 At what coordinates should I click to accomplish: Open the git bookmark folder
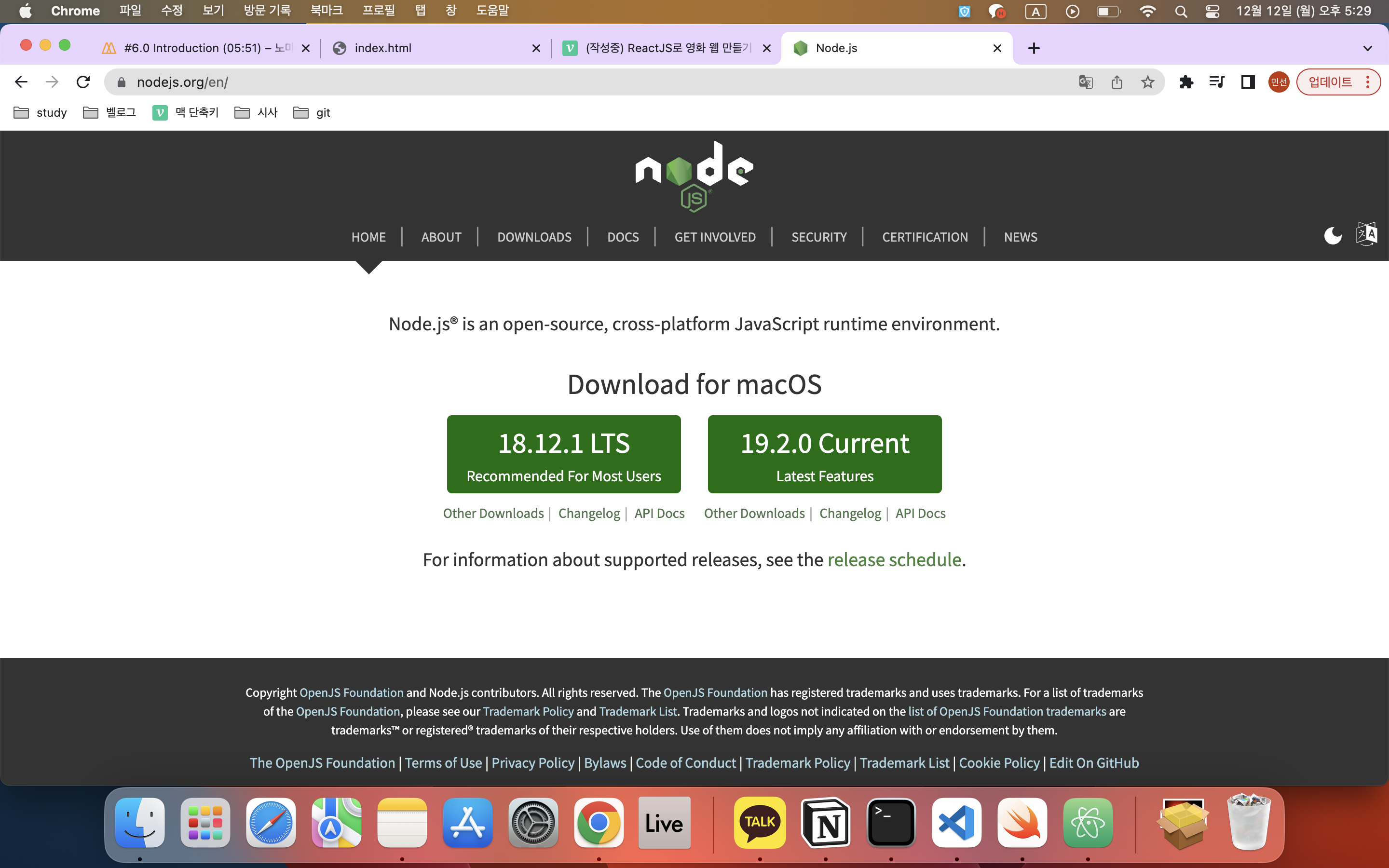(x=312, y=112)
